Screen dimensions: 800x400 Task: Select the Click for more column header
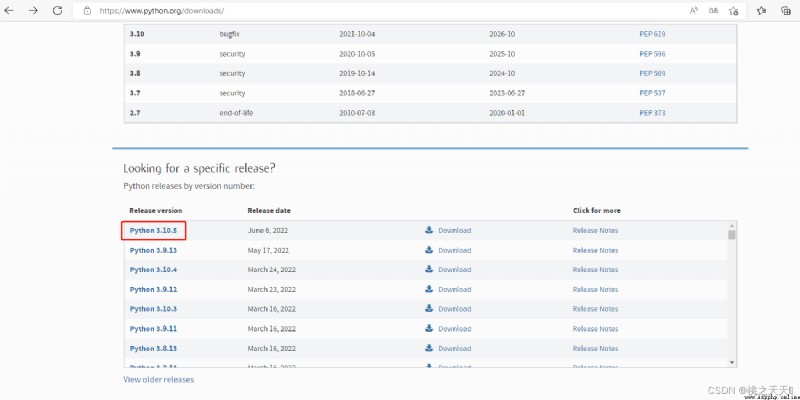pos(596,211)
